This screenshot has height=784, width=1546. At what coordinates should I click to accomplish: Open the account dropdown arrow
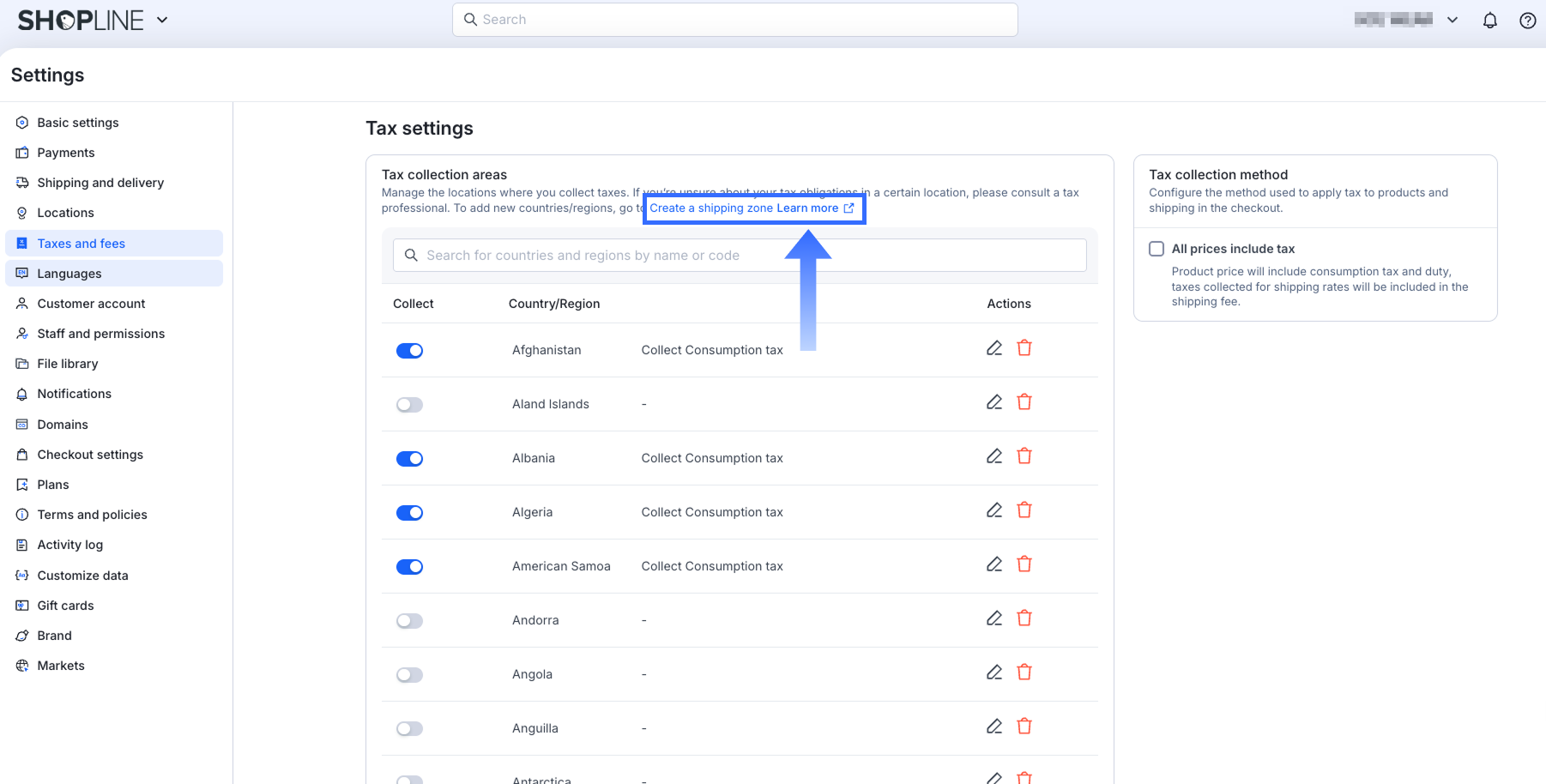click(x=1452, y=20)
